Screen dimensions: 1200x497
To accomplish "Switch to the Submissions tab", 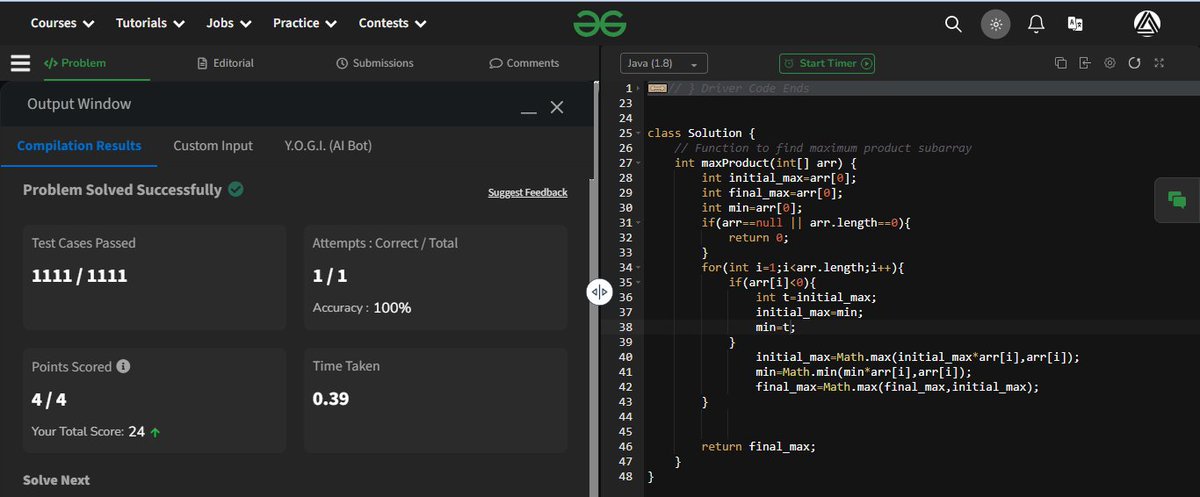I will tap(375, 63).
